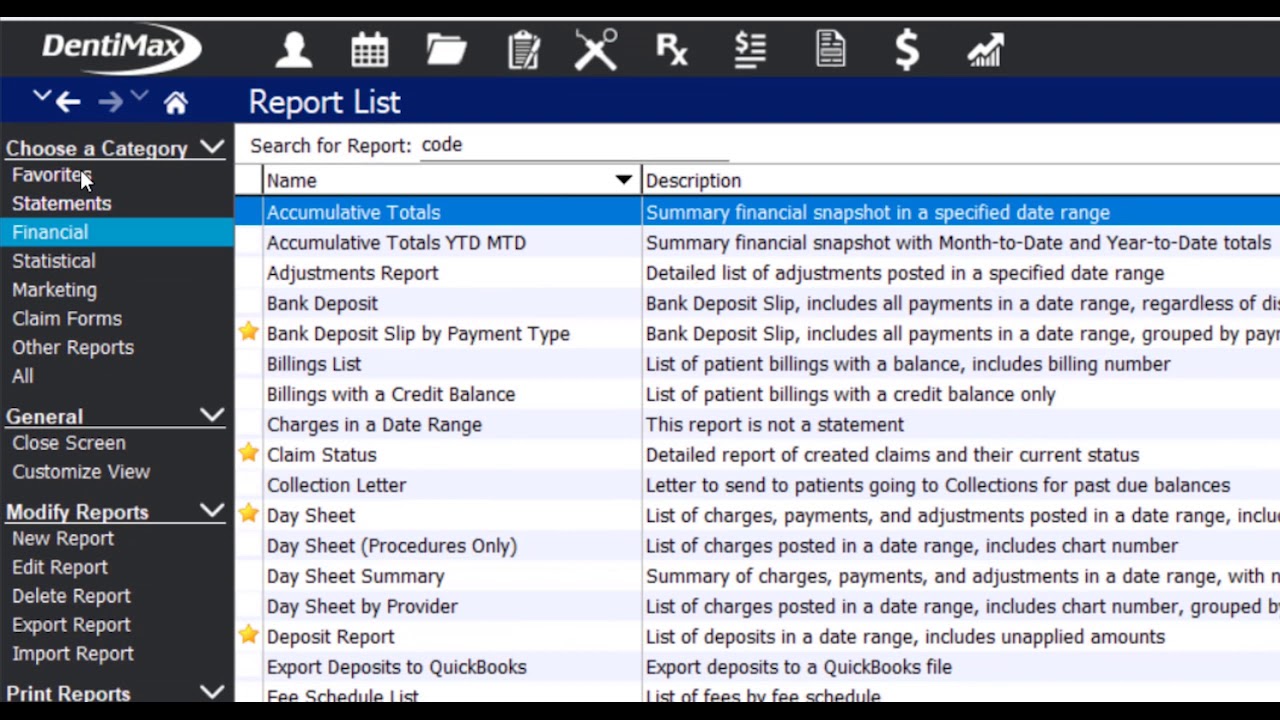Click the back arrow navigation button
This screenshot has height=720, width=1280.
point(68,102)
